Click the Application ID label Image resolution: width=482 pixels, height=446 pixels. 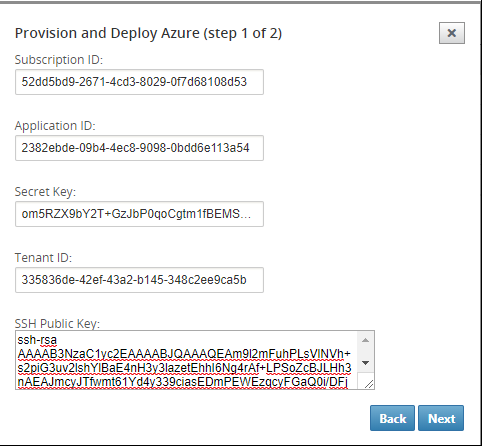[55, 126]
